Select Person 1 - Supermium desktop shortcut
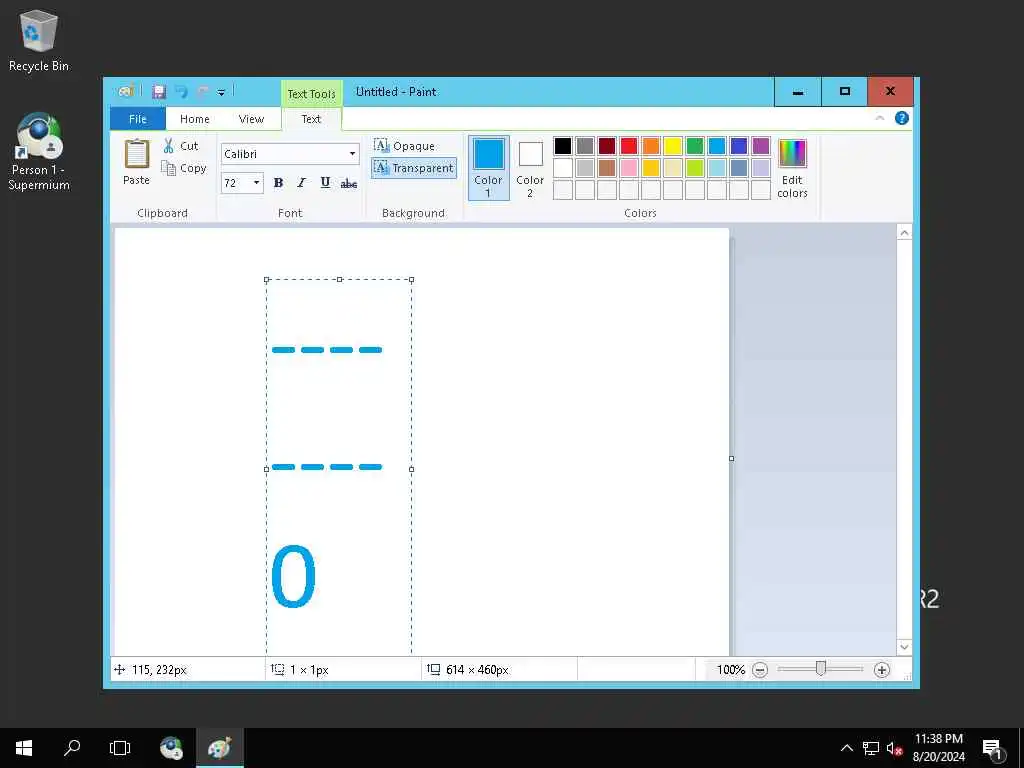This screenshot has height=768, width=1024. point(39,152)
